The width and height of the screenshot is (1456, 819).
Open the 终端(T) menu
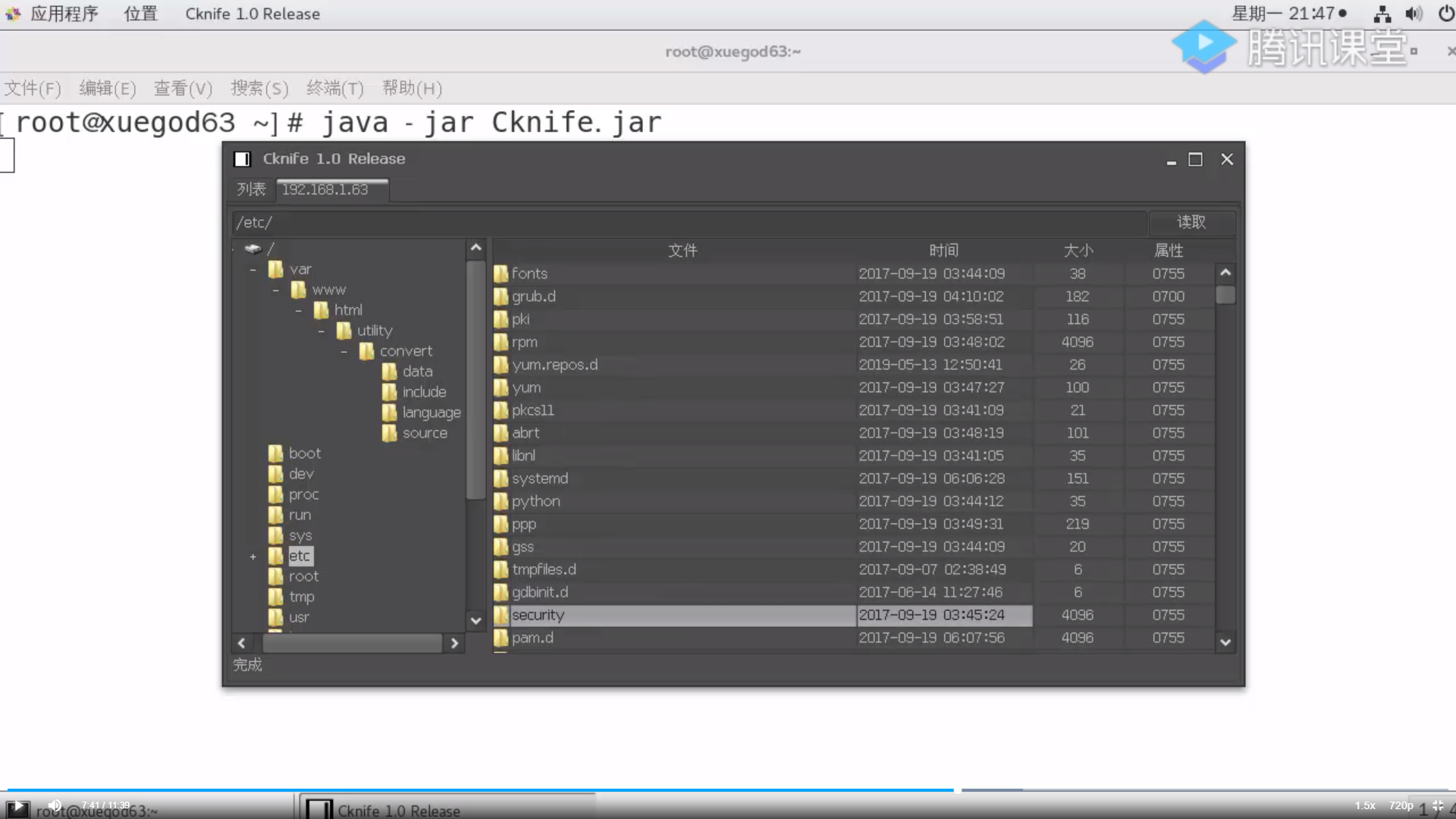pyautogui.click(x=334, y=88)
